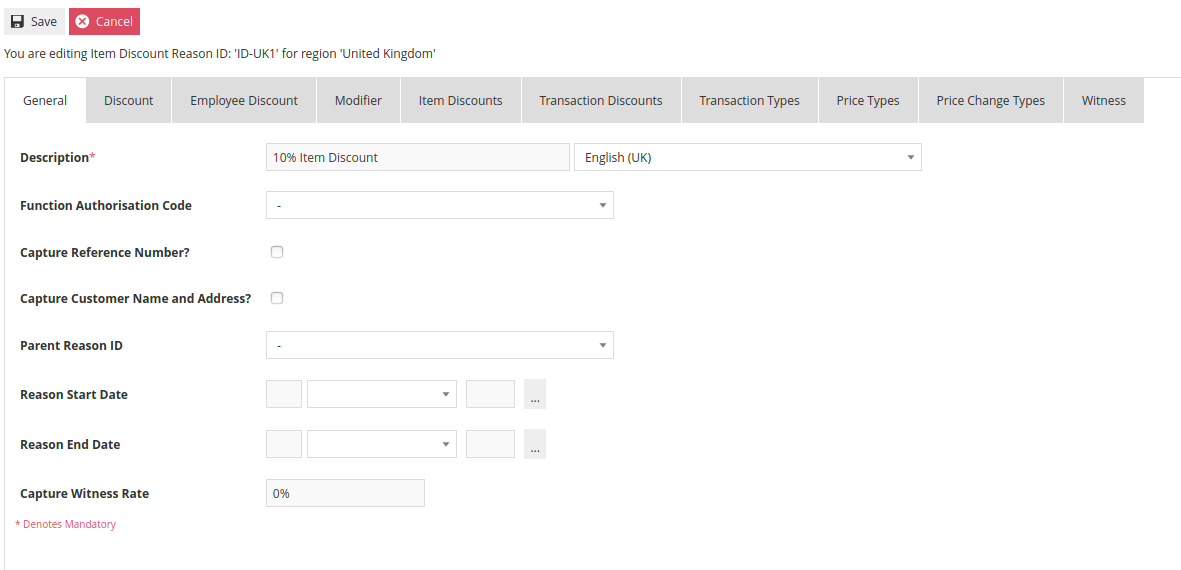This screenshot has width=1181, height=570.
Task: Enable Capture Customer Name and Address checkbox
Action: (277, 298)
